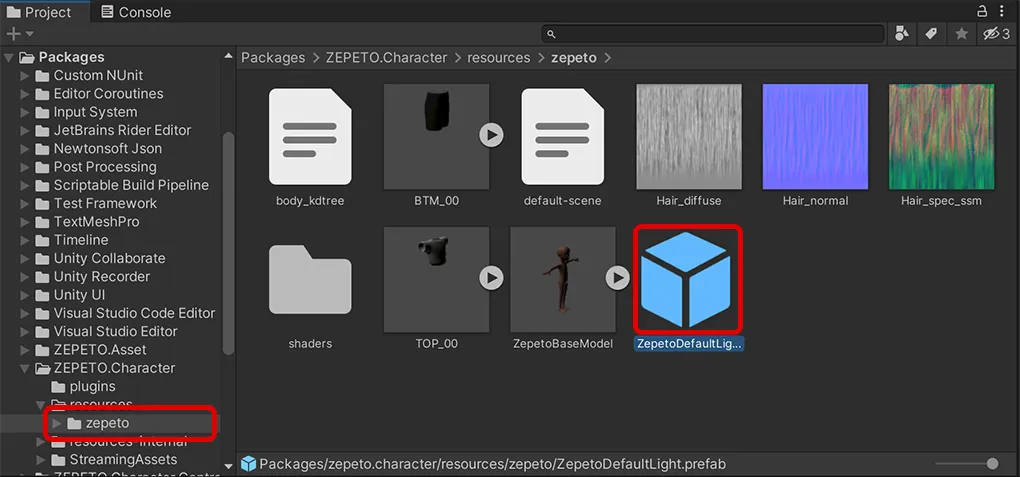Adjust the thumbnail size slider

(x=966, y=463)
